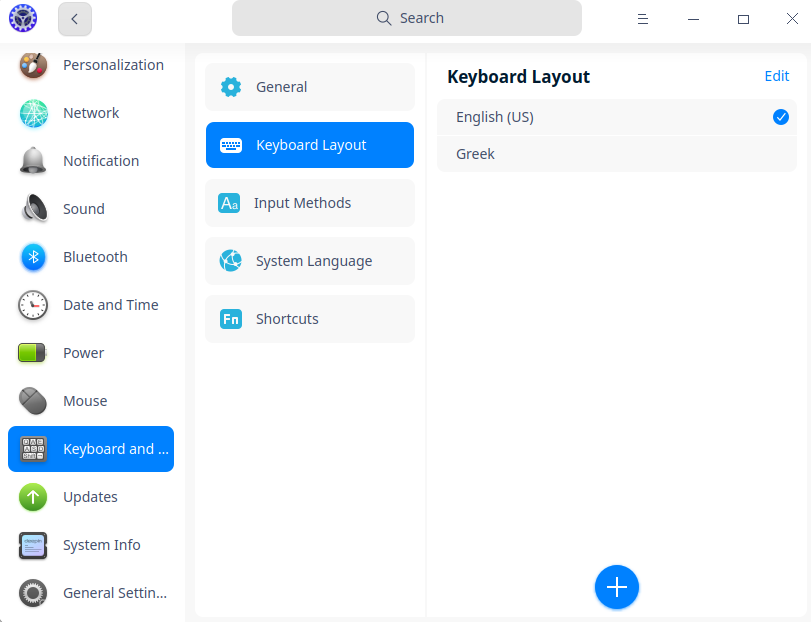The height and width of the screenshot is (622, 811).
Task: Switch to Keyboard and Language section
Action: pyautogui.click(x=90, y=449)
